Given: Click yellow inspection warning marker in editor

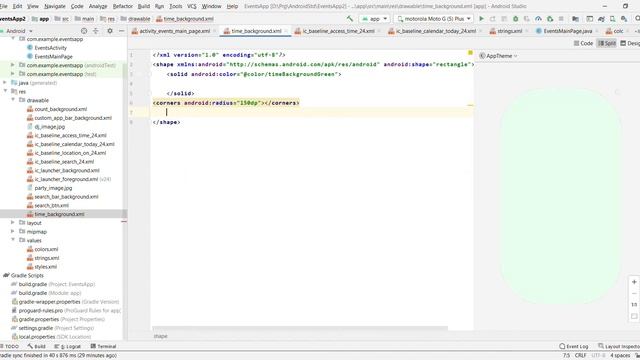Looking at the screenshot, I should (470, 53).
